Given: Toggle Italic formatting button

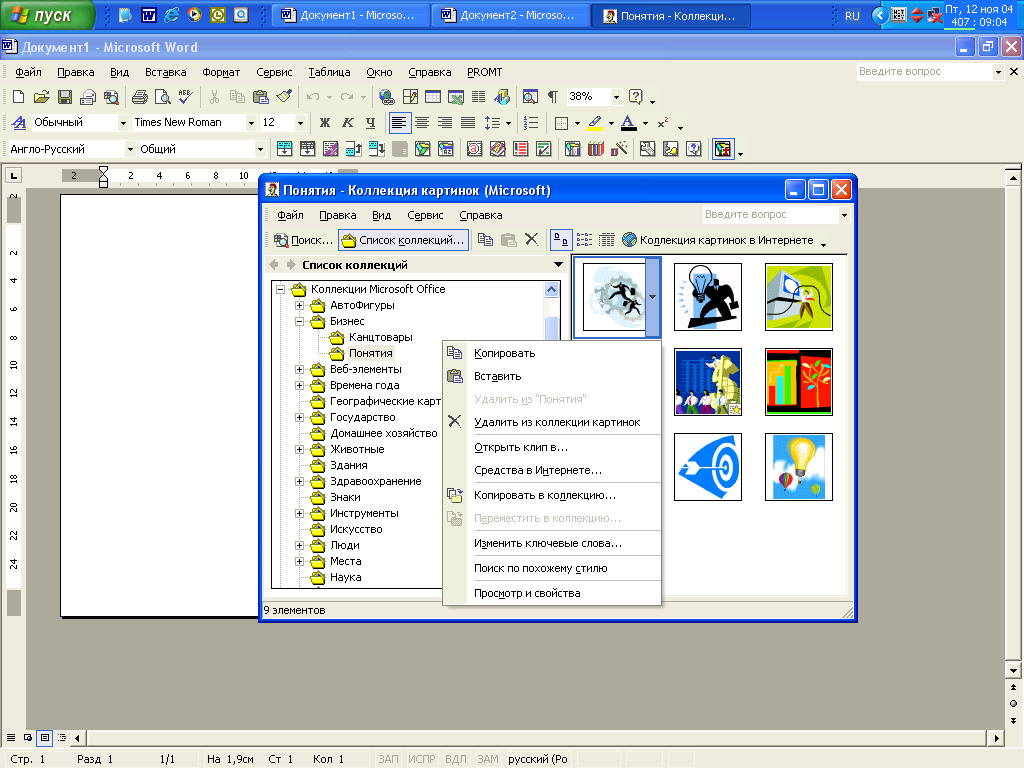Looking at the screenshot, I should coord(347,123).
